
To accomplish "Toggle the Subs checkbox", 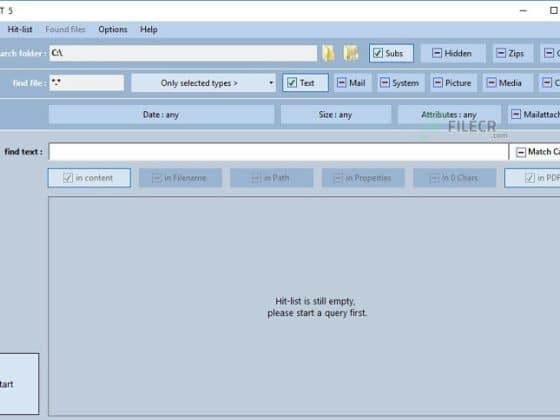I will point(391,53).
